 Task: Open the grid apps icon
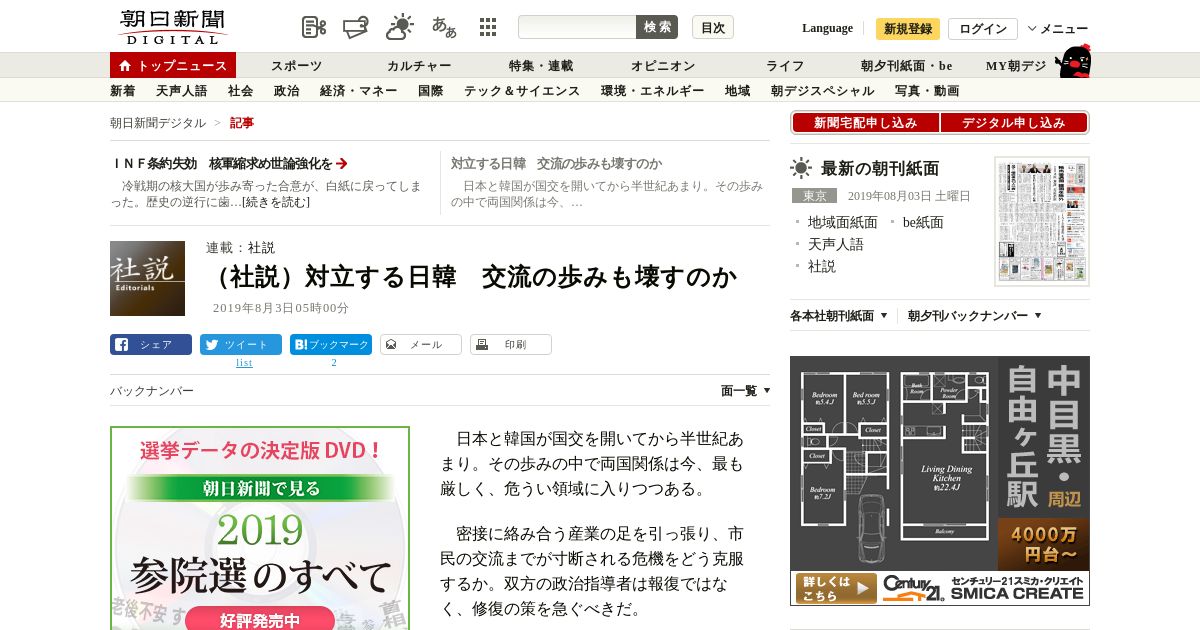tap(488, 27)
